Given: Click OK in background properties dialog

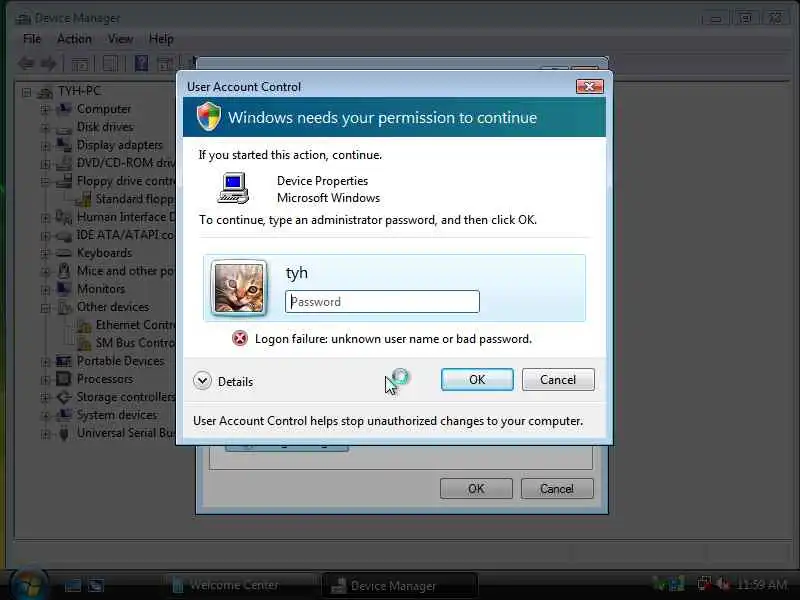Looking at the screenshot, I should pos(476,489).
